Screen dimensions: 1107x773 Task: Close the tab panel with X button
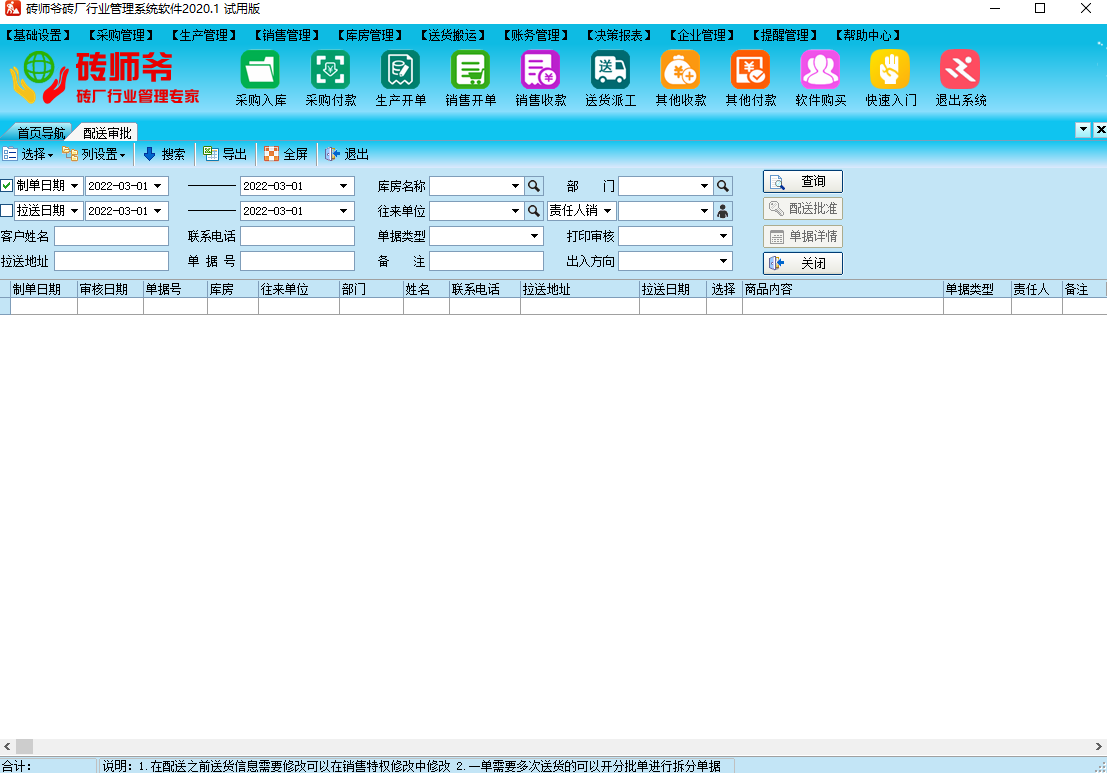[x=1101, y=130]
